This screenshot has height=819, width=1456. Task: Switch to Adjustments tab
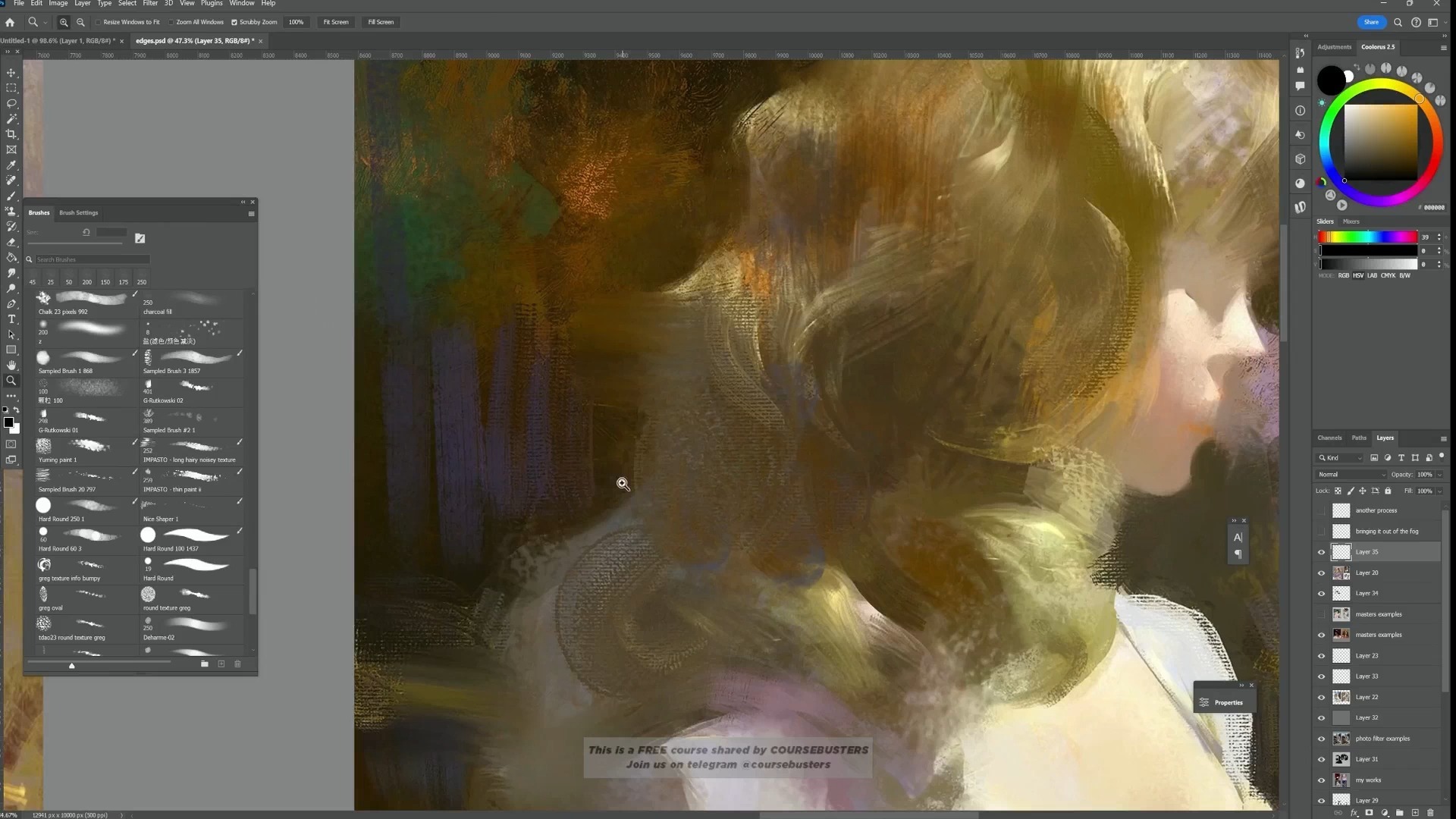click(x=1334, y=47)
